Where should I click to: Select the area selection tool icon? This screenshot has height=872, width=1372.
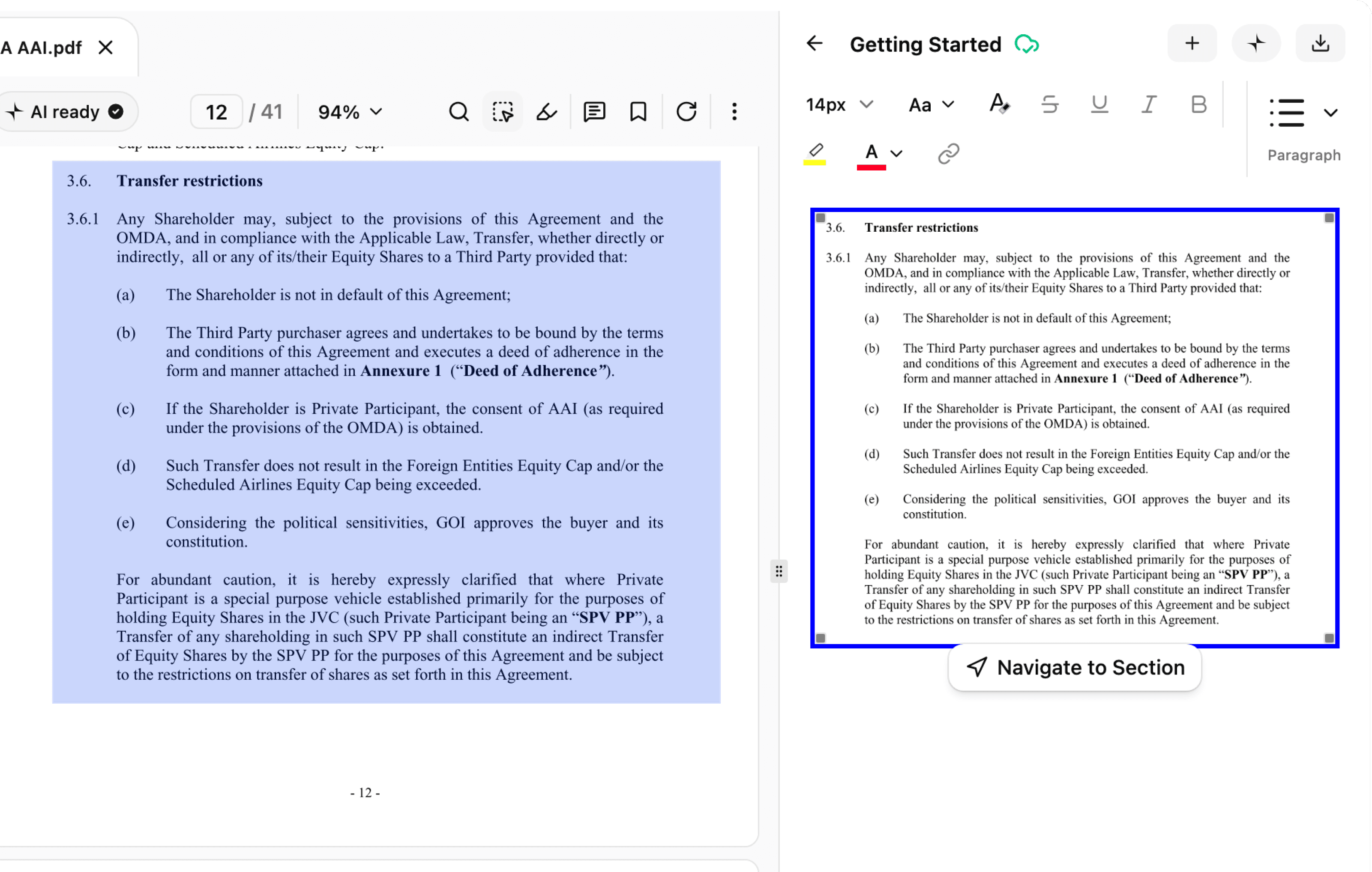(x=503, y=112)
